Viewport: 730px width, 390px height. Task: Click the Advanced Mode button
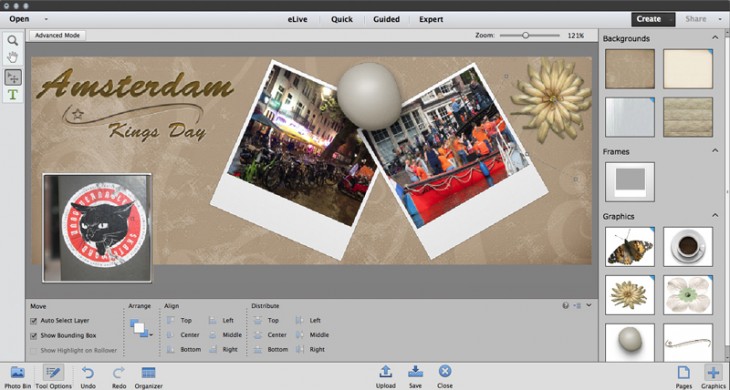[x=57, y=35]
